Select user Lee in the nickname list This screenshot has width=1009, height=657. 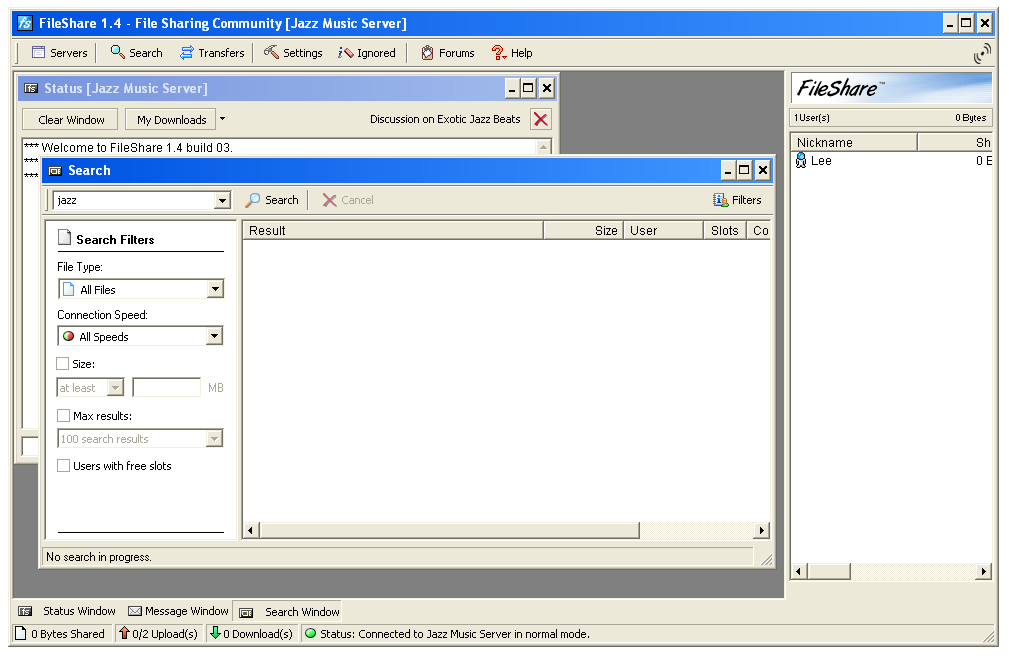pyautogui.click(x=820, y=161)
